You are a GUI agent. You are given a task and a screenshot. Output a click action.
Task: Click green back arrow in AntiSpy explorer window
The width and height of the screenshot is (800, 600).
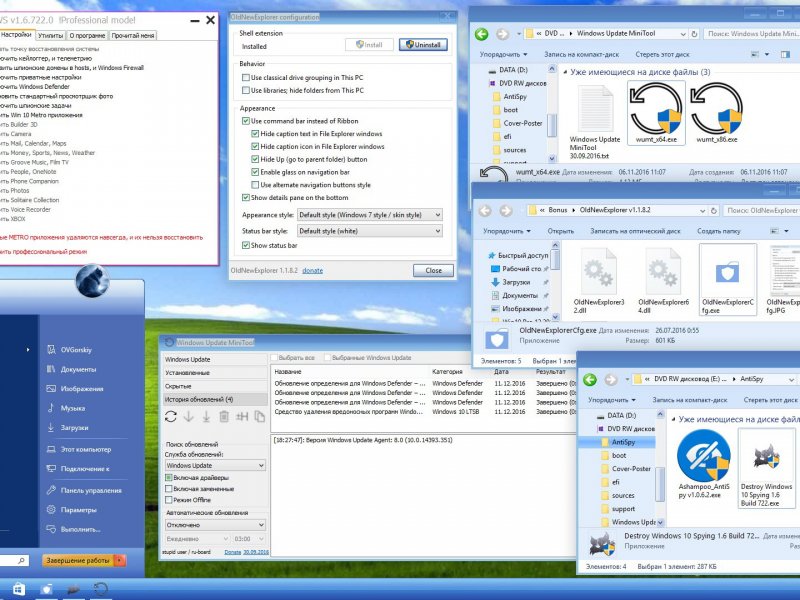click(590, 380)
